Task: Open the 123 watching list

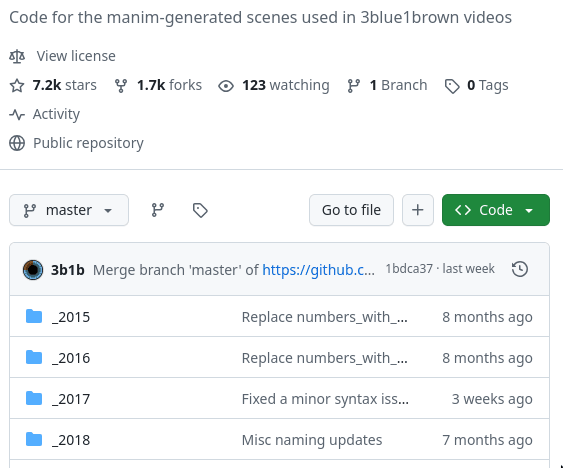Action: (285, 85)
